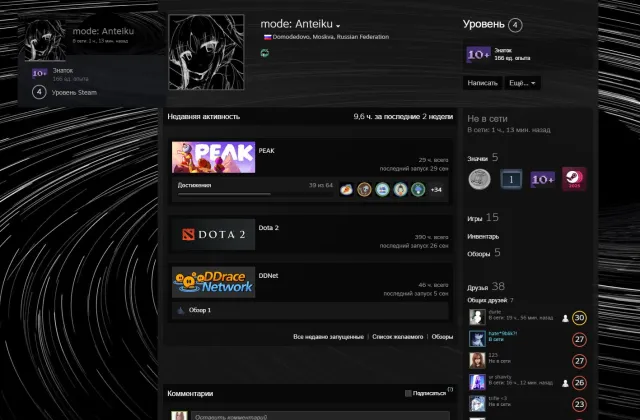640x420 pixels.
Task: Open avatar of friend trifle <3
Action: click(x=477, y=404)
